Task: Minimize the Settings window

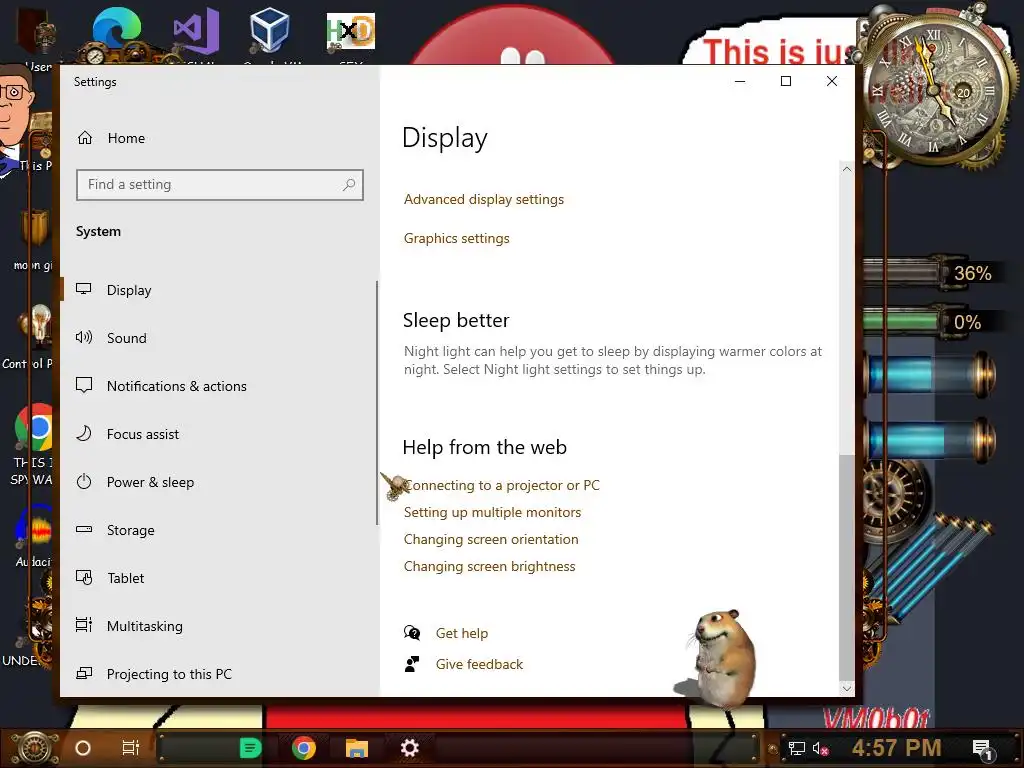Action: [x=740, y=81]
